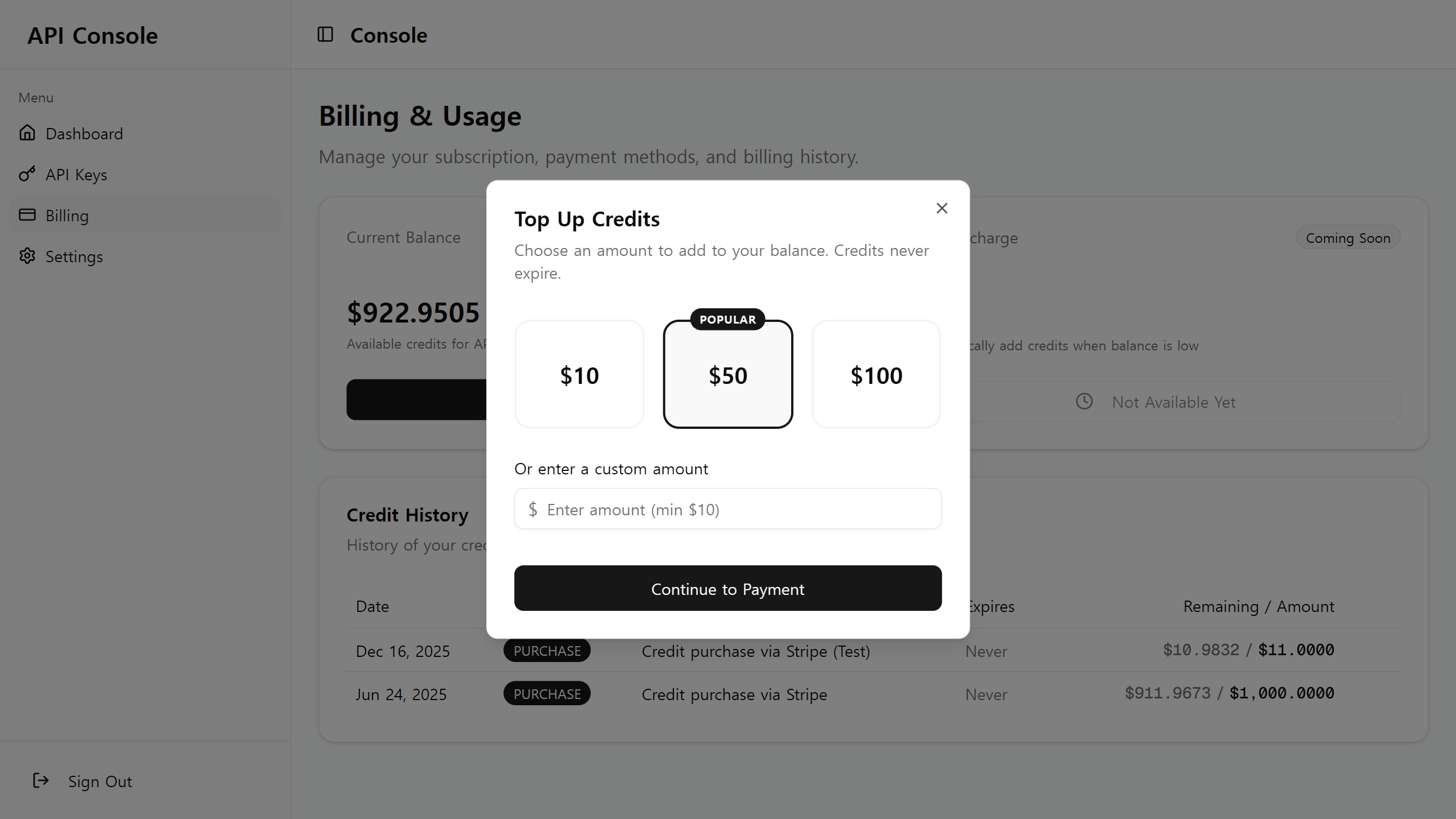The image size is (1456, 819).
Task: Click the API Console logo title
Action: click(x=93, y=36)
